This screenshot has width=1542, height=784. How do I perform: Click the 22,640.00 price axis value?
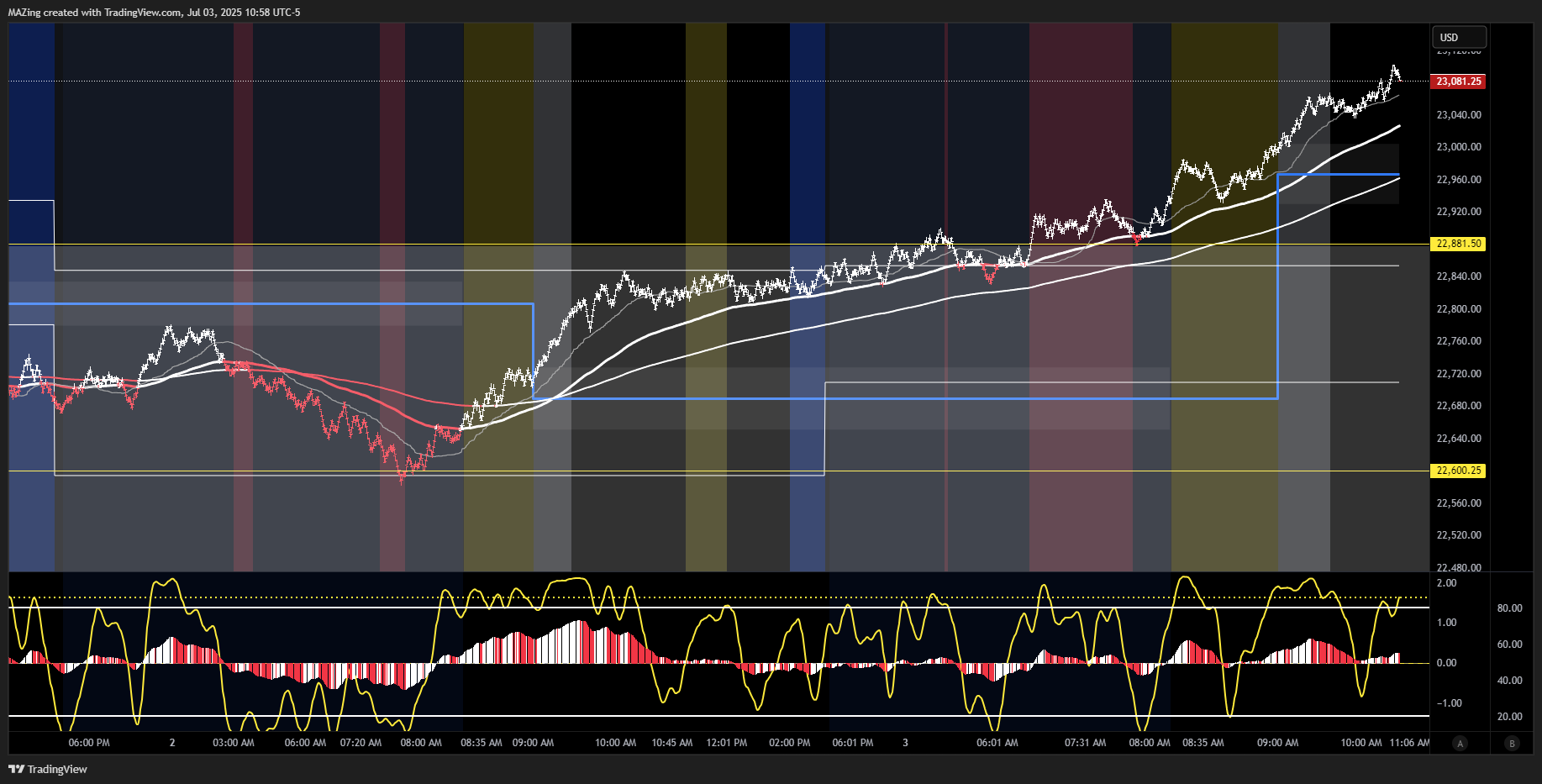pos(1459,439)
